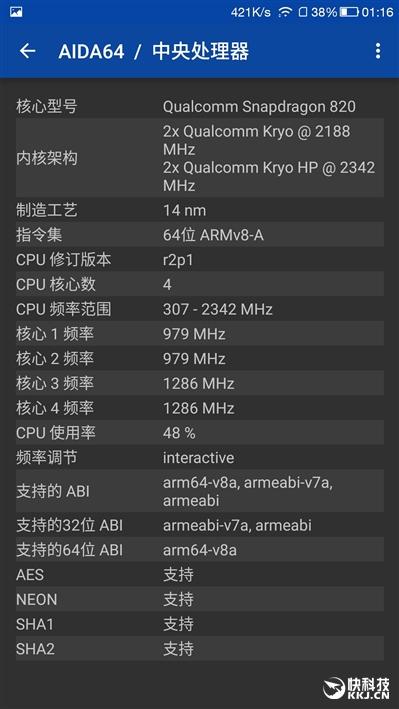The image size is (399, 709).
Task: Select the CPU 频率范围 row
Action: [200, 309]
